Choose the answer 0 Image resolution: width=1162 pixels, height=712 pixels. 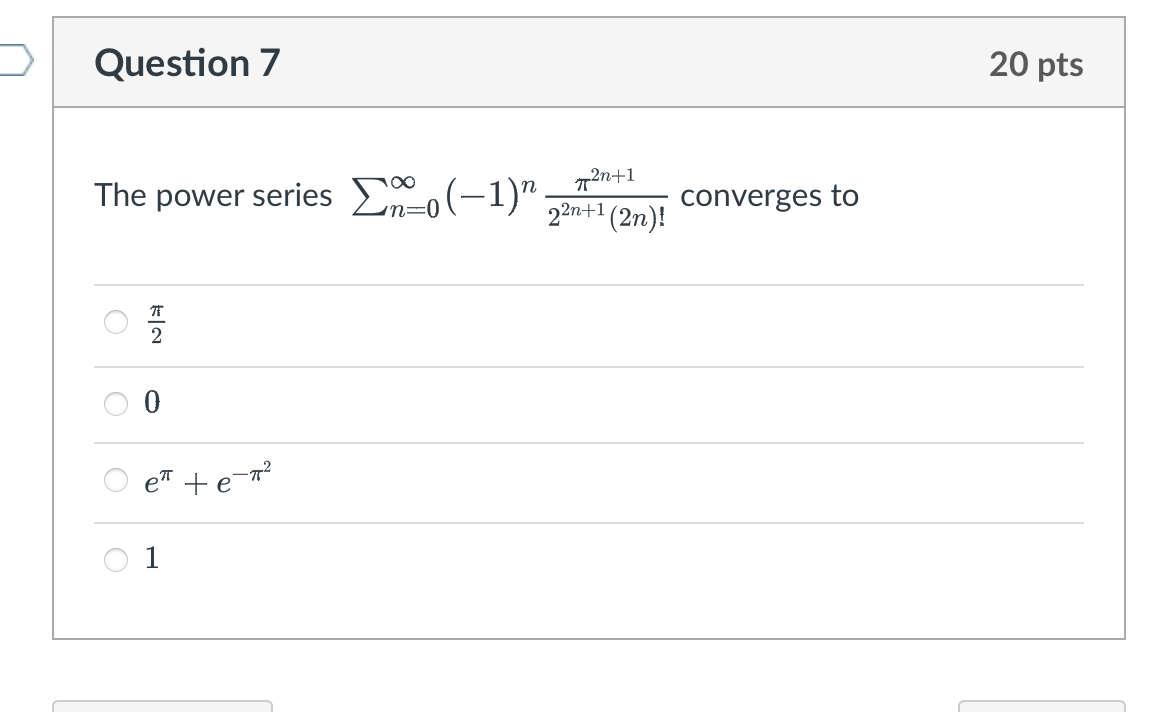[117, 402]
